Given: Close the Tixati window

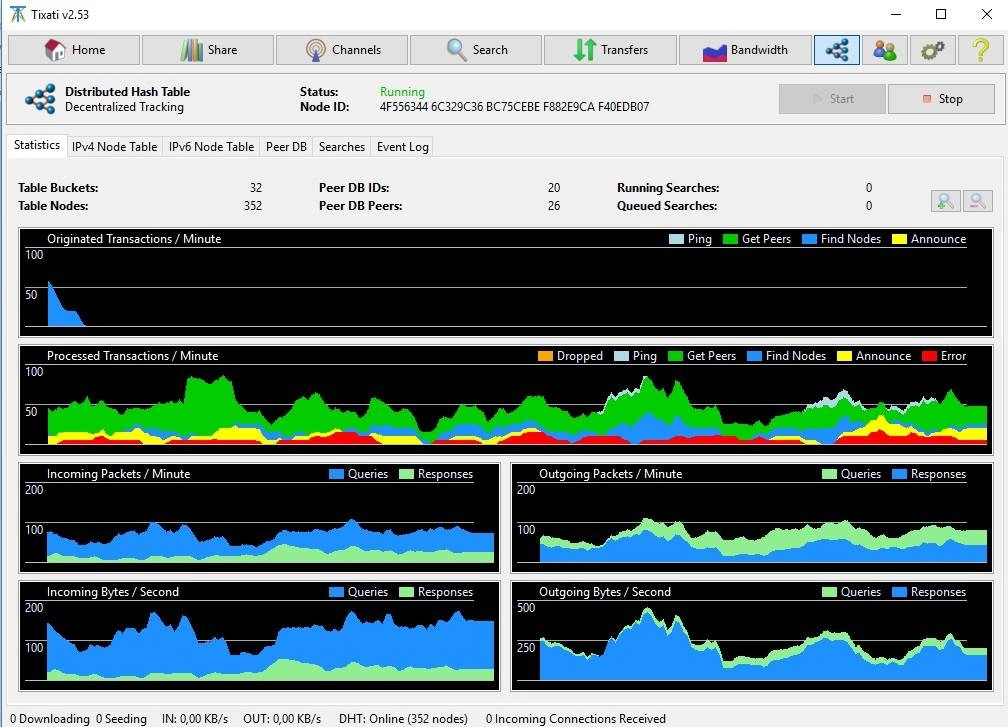Looking at the screenshot, I should click(x=986, y=14).
